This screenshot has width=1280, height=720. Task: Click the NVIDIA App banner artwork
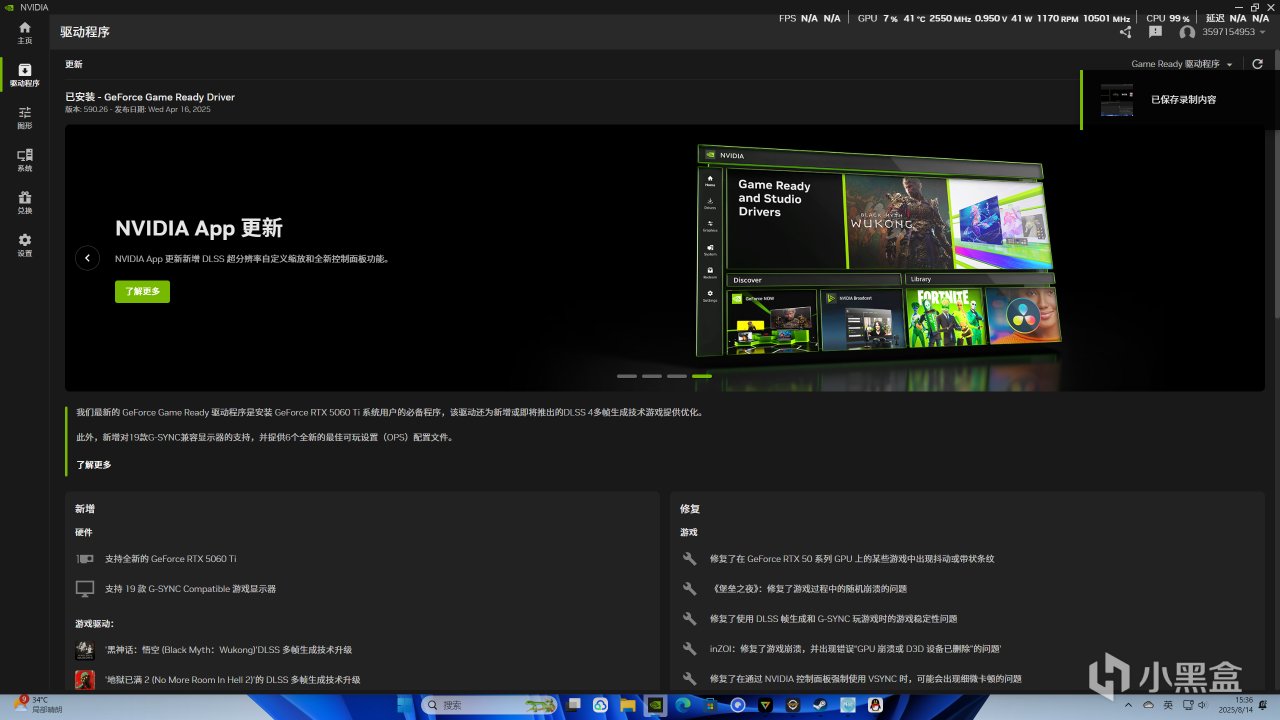878,250
